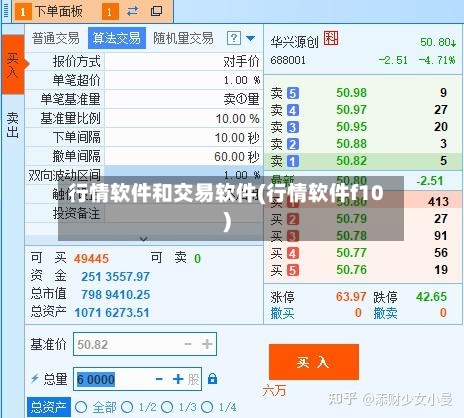This screenshot has height=418, width=464.
Task: Click the current price 50.80 at top right
Action: pos(438,42)
